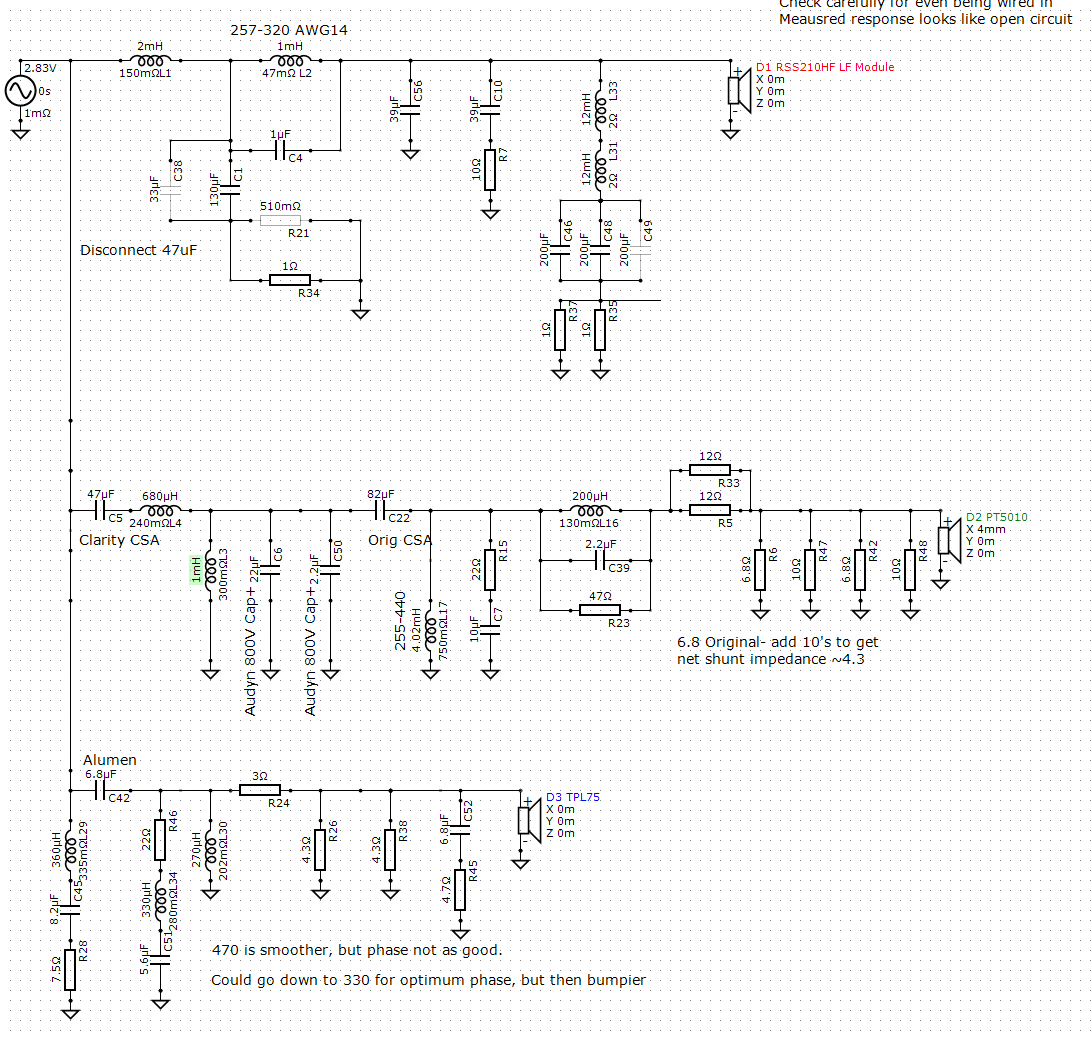The width and height of the screenshot is (1092, 1038).
Task: Select the greyed-out capacitor C49
Action: coord(641,249)
